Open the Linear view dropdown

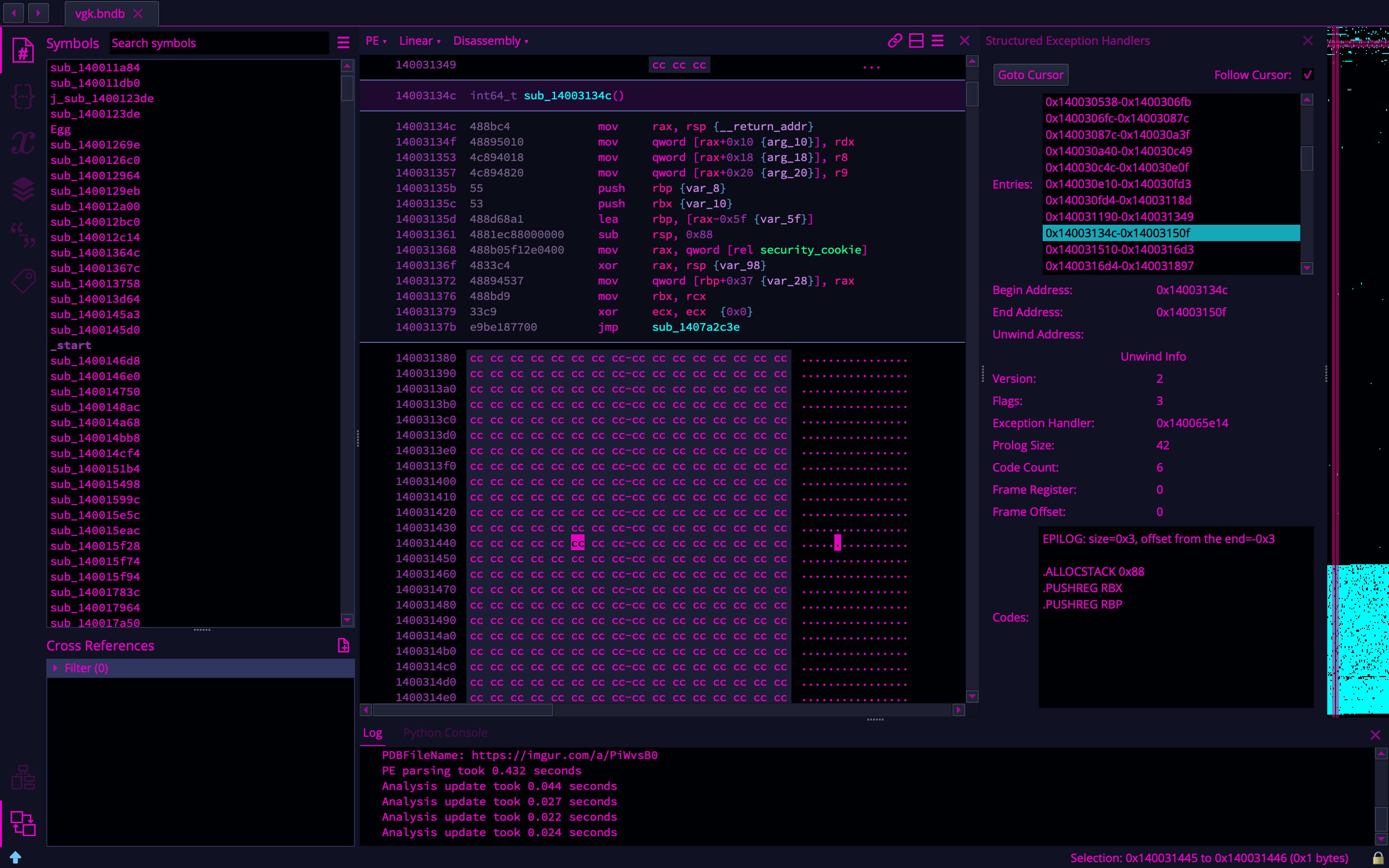pyautogui.click(x=420, y=41)
